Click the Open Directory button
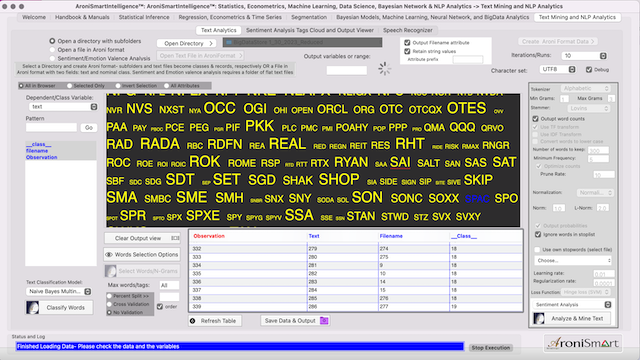The height and width of the screenshot is (360, 640). point(187,43)
